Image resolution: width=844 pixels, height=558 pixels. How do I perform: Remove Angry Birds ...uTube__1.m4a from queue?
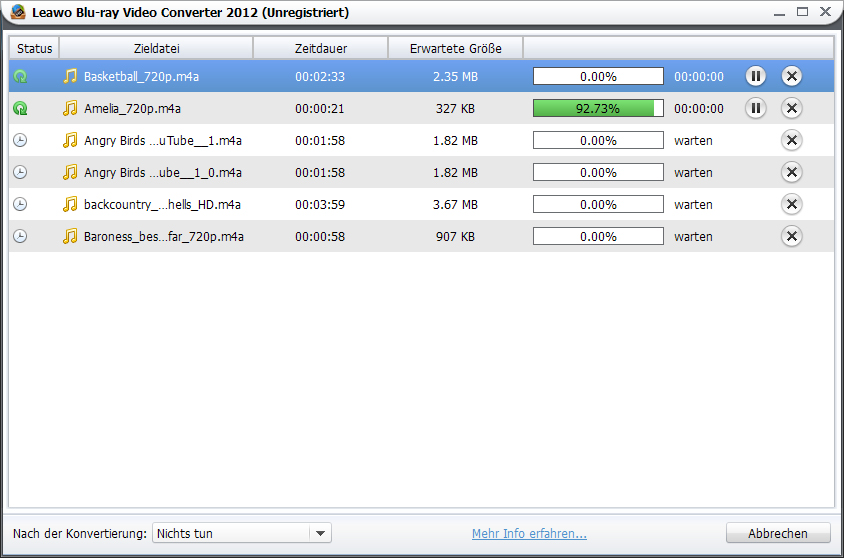click(x=792, y=140)
